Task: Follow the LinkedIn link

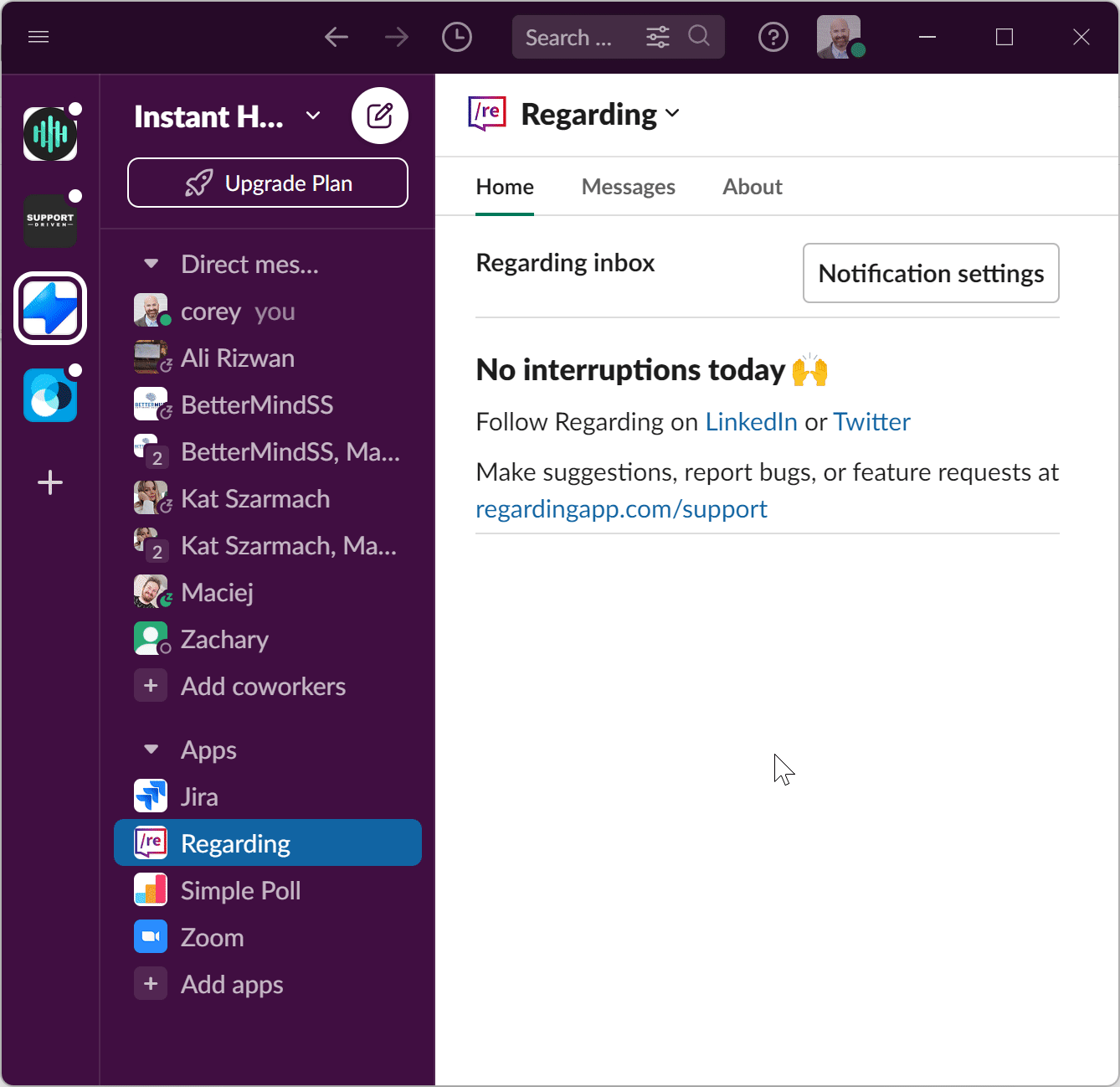Action: [751, 421]
